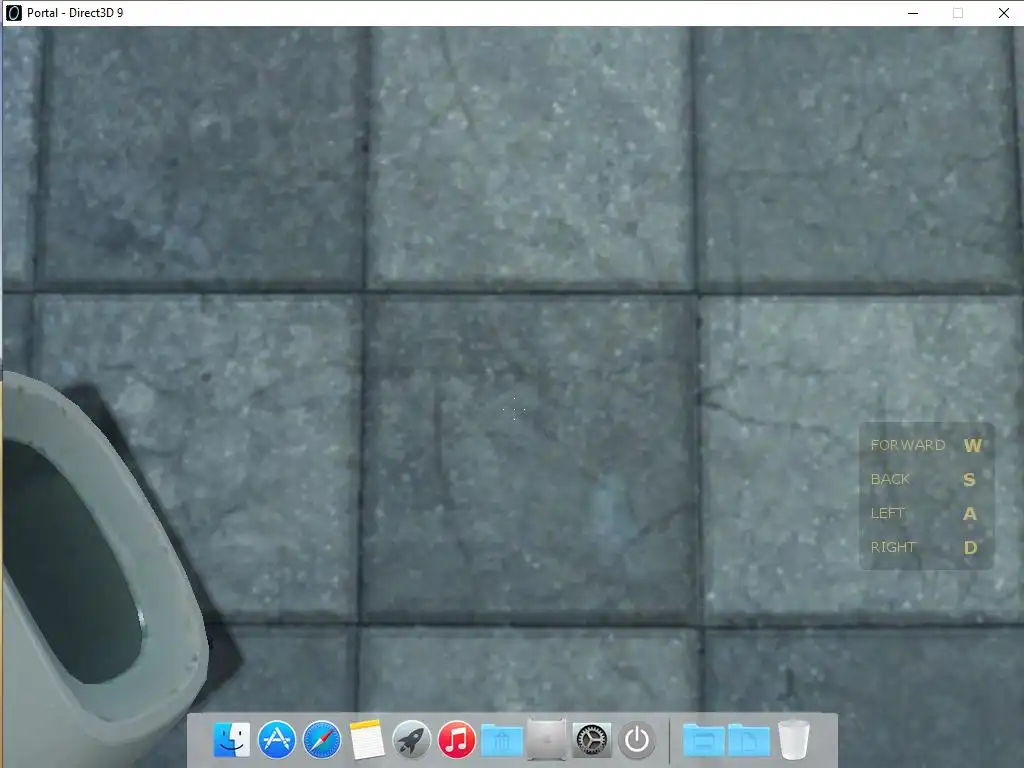Open the blue documents folder icon
1024x768 pixels.
click(749, 741)
